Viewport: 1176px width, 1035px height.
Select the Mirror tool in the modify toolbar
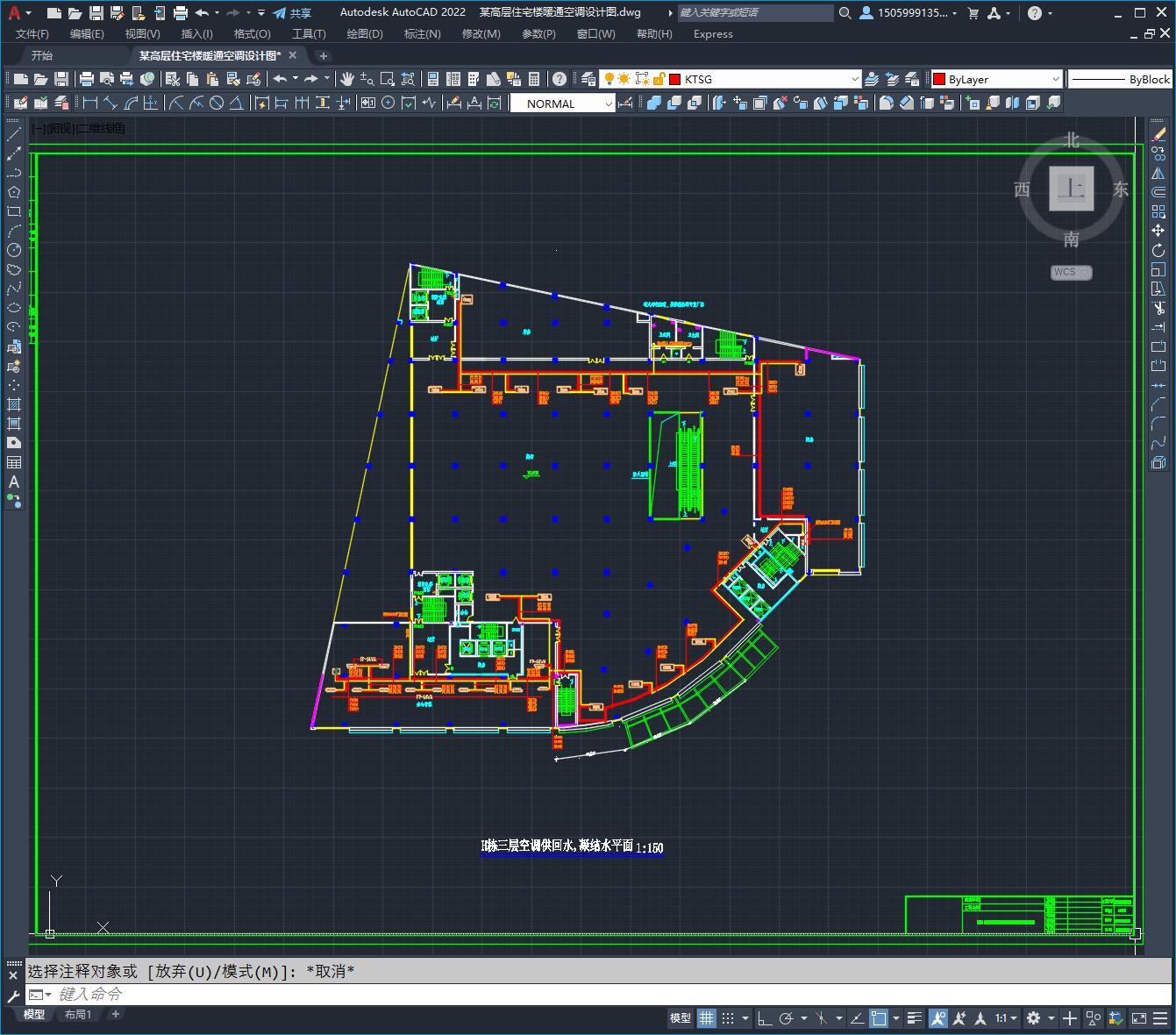pos(1158,173)
